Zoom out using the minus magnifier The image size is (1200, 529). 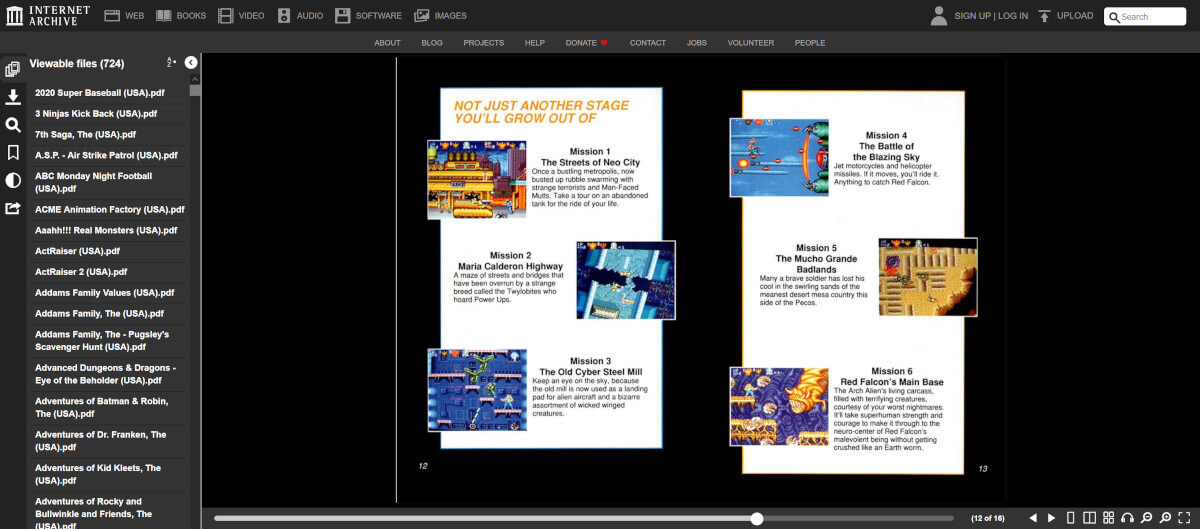point(1147,518)
